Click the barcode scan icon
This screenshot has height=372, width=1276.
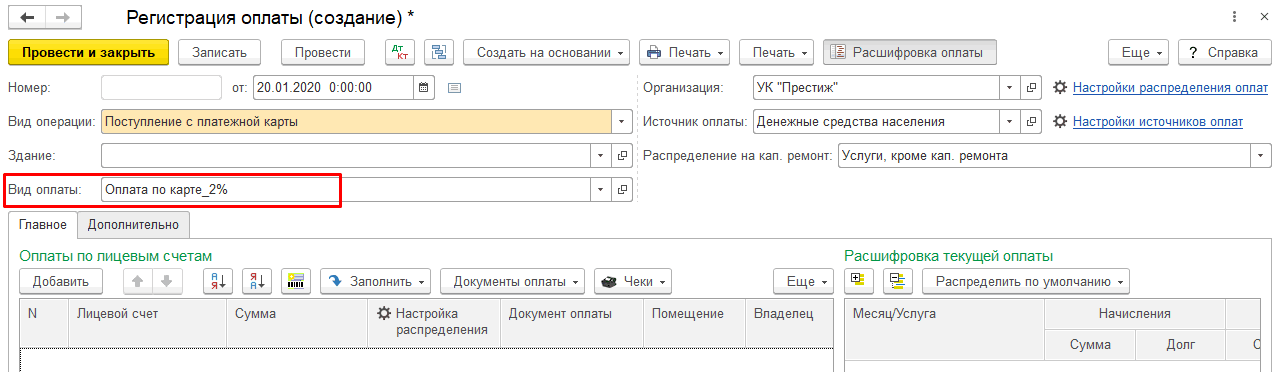pos(296,282)
